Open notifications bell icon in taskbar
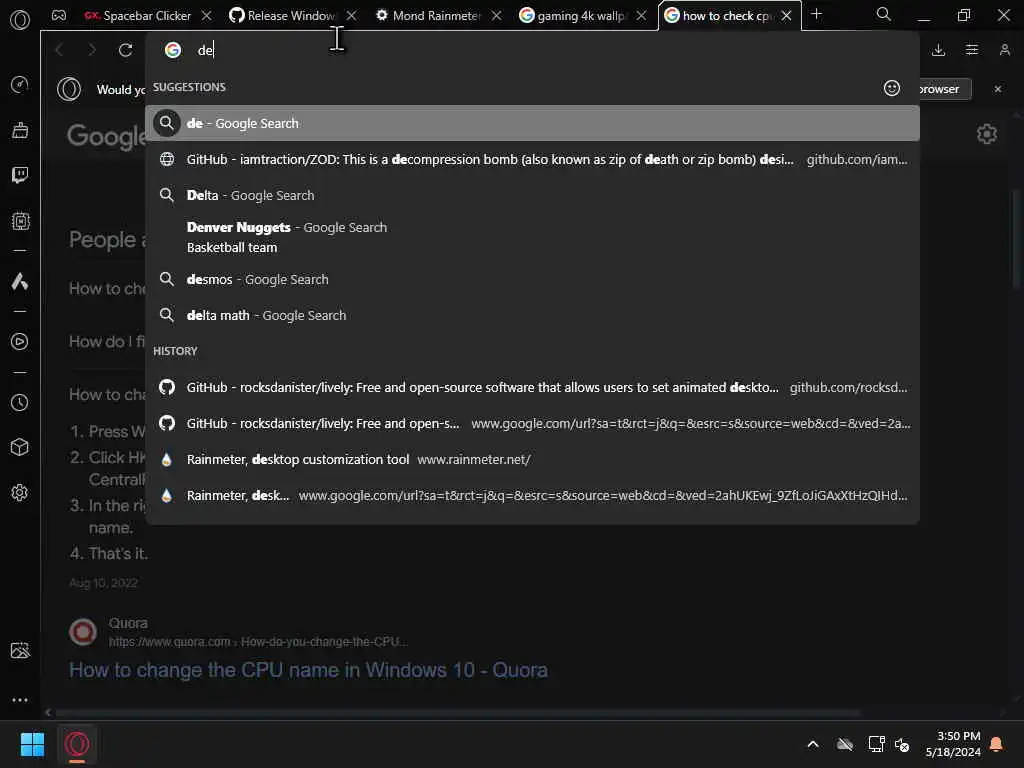 [x=997, y=744]
